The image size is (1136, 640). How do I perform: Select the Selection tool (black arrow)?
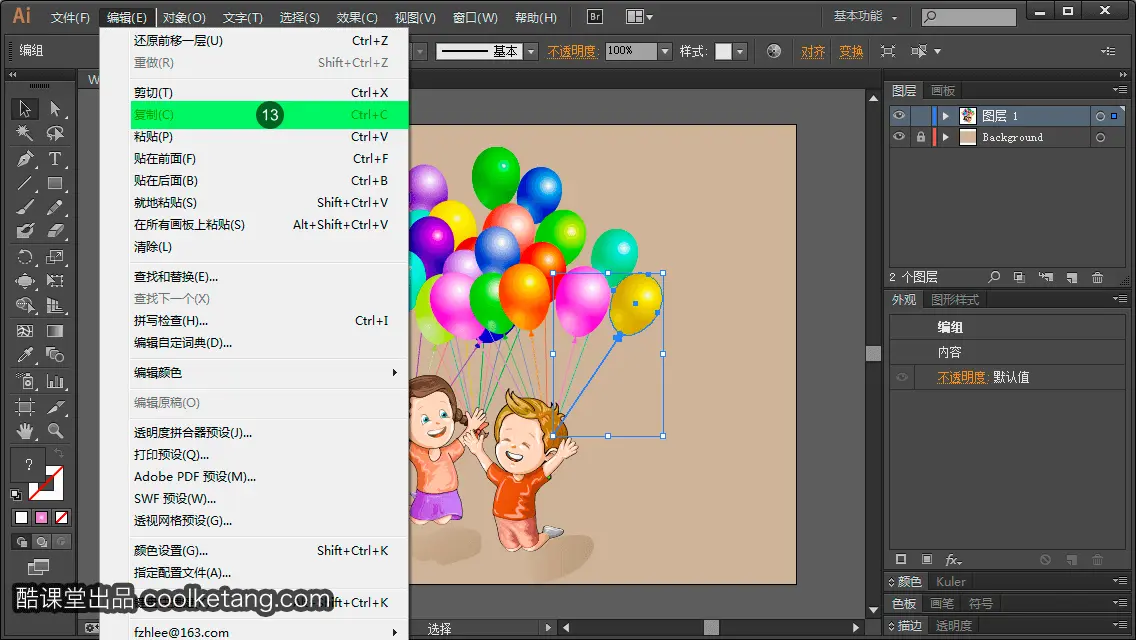point(25,109)
